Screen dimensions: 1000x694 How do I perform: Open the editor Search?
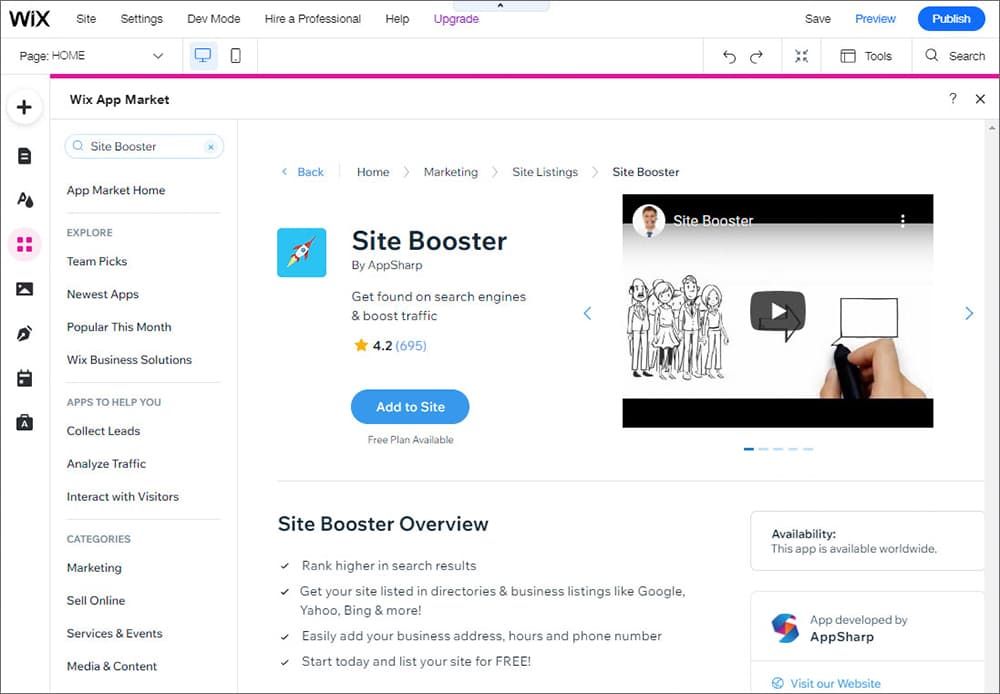point(955,56)
